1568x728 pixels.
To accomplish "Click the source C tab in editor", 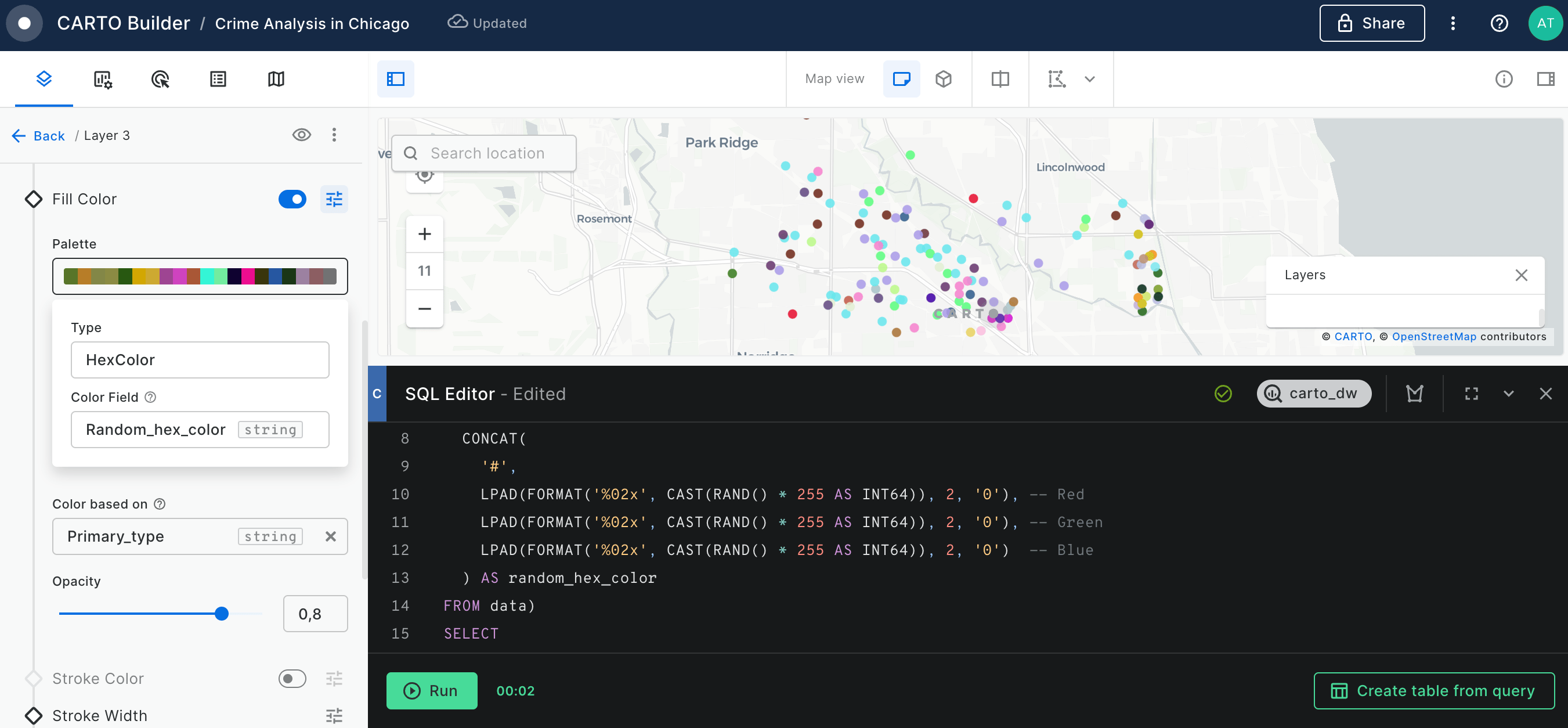I will [377, 393].
